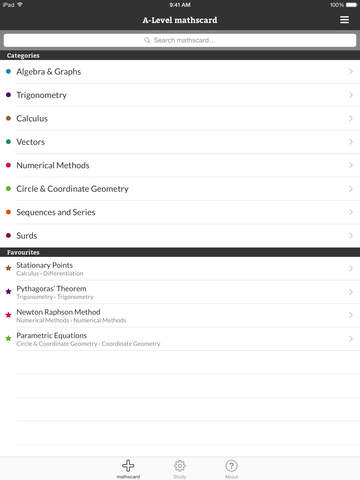
Task: Open Newton Raphson Method favourite entry
Action: [x=180, y=315]
